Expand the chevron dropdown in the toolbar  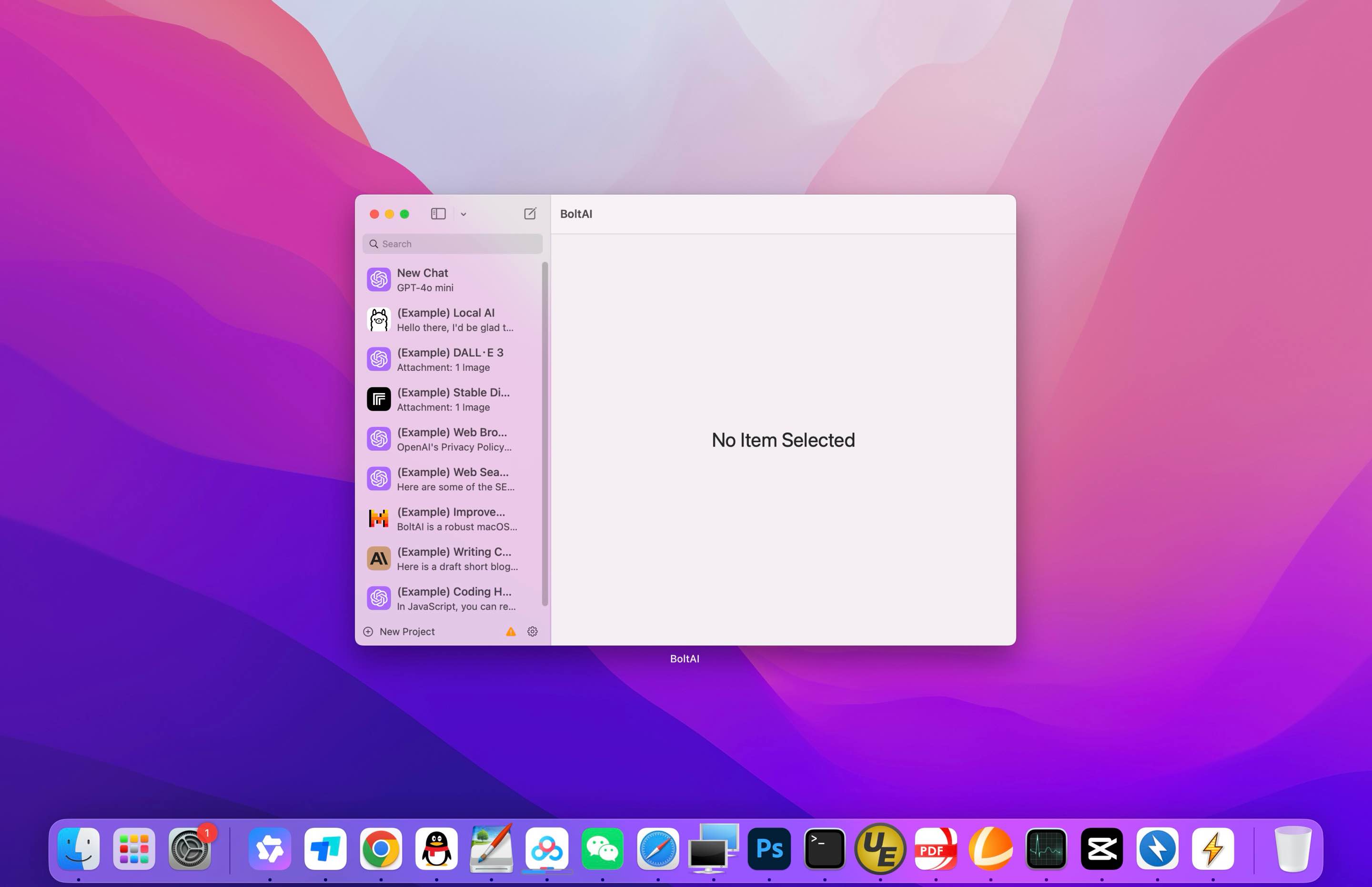pyautogui.click(x=464, y=214)
